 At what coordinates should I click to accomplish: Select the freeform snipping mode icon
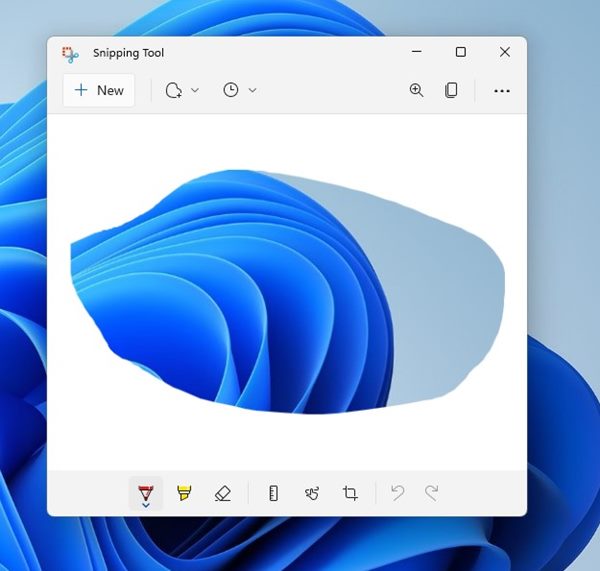click(x=174, y=90)
